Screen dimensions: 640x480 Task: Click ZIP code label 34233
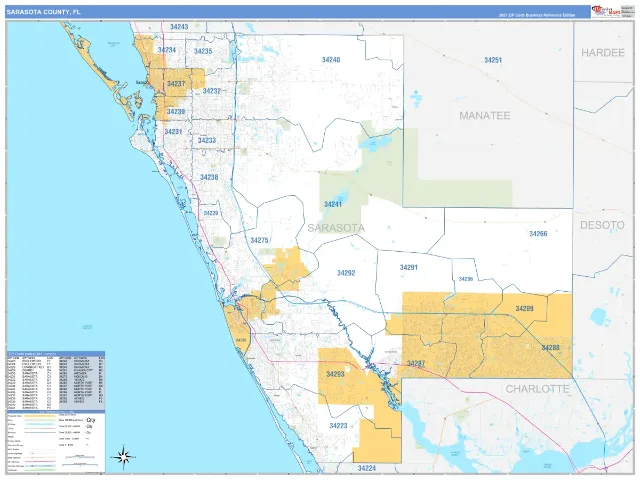point(207,140)
